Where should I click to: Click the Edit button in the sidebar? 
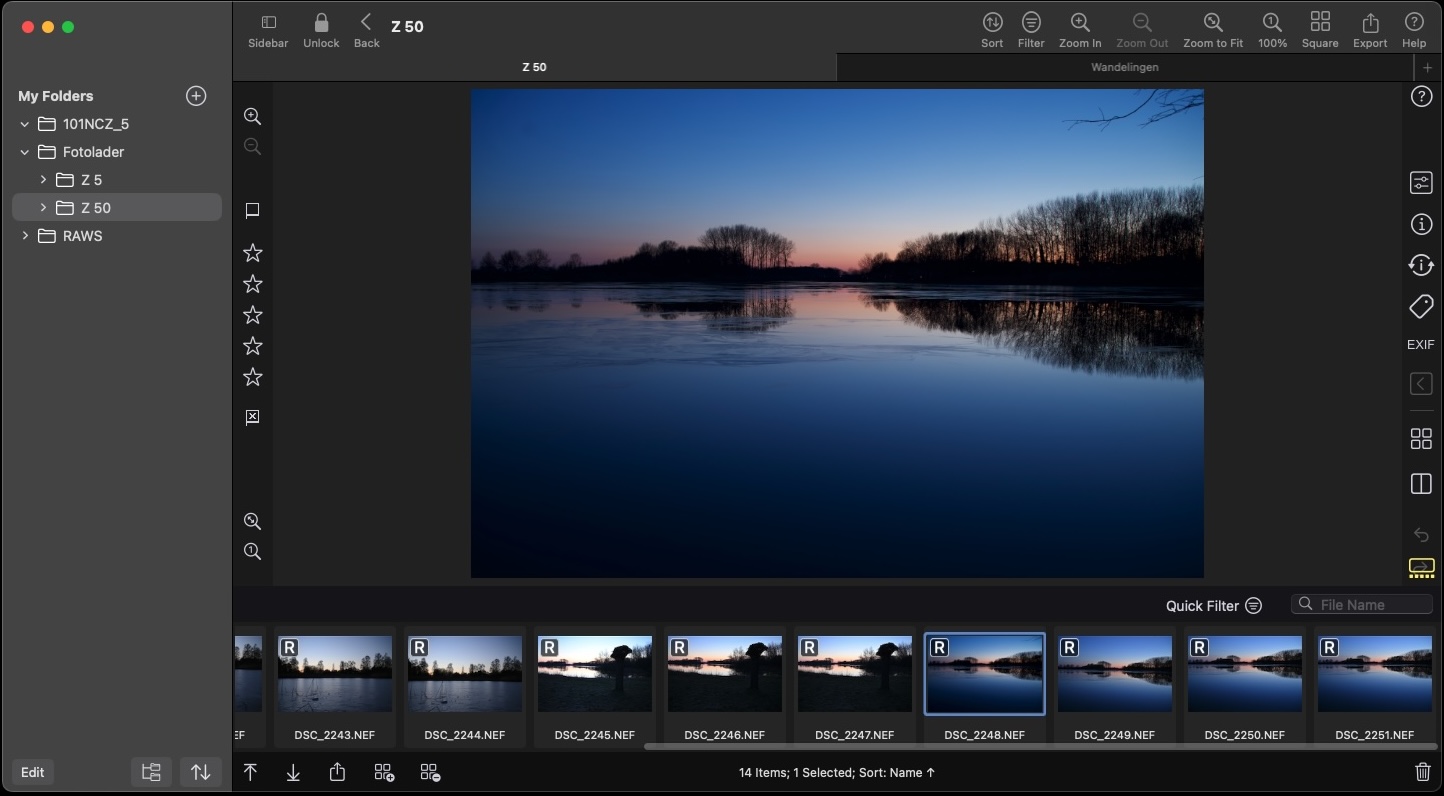click(x=32, y=772)
